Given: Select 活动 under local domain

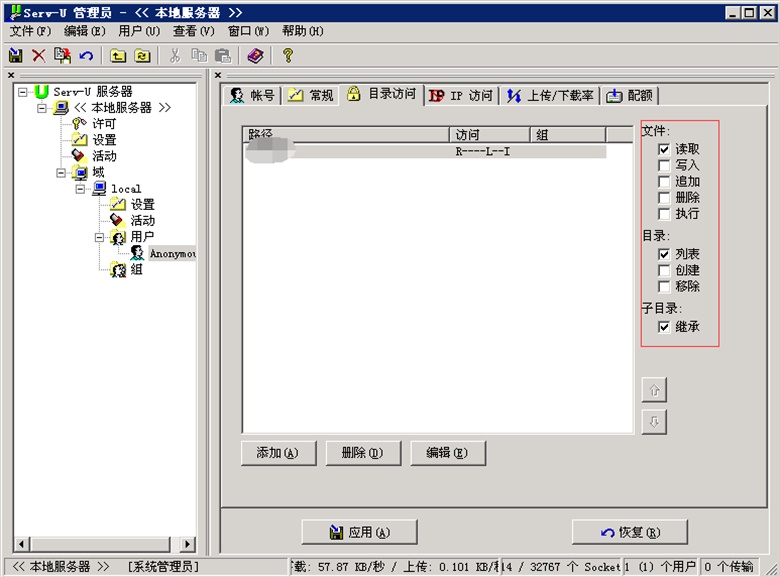Looking at the screenshot, I should (x=142, y=220).
